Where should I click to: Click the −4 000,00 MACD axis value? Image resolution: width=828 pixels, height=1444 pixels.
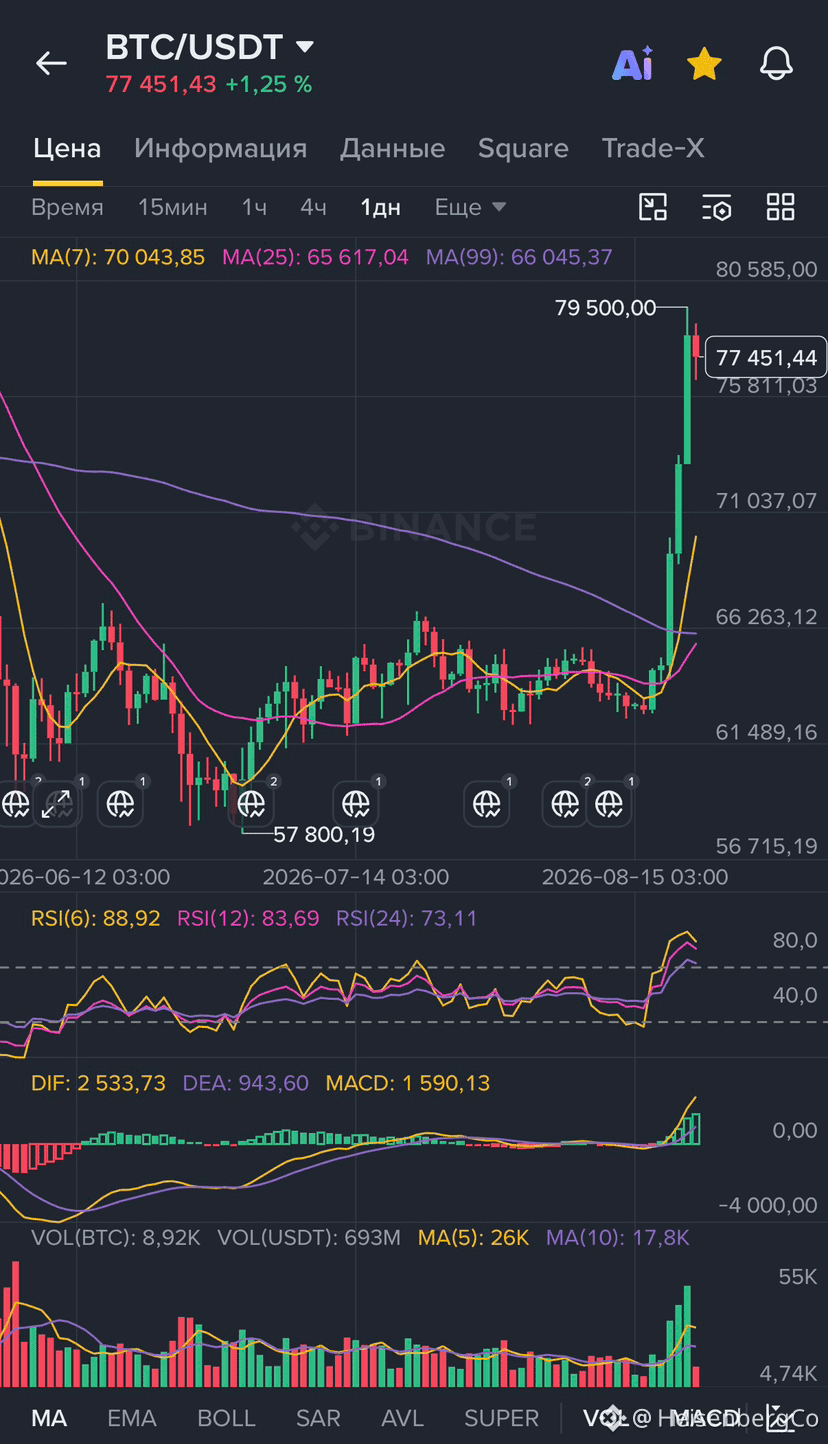point(768,1205)
